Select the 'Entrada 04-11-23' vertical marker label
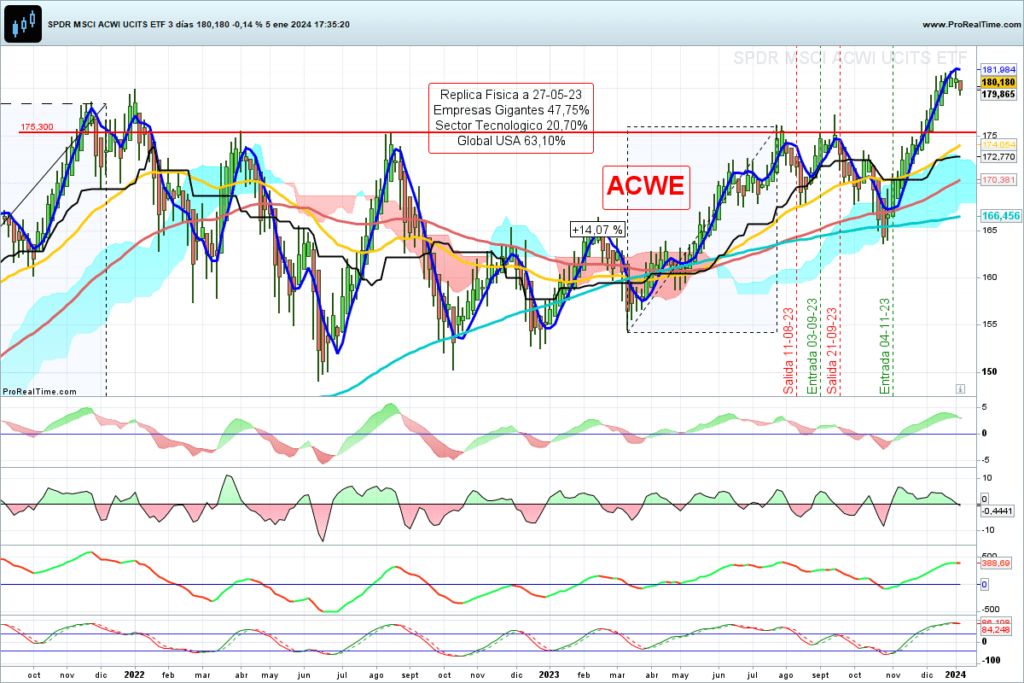The height and width of the screenshot is (683, 1024). click(885, 346)
